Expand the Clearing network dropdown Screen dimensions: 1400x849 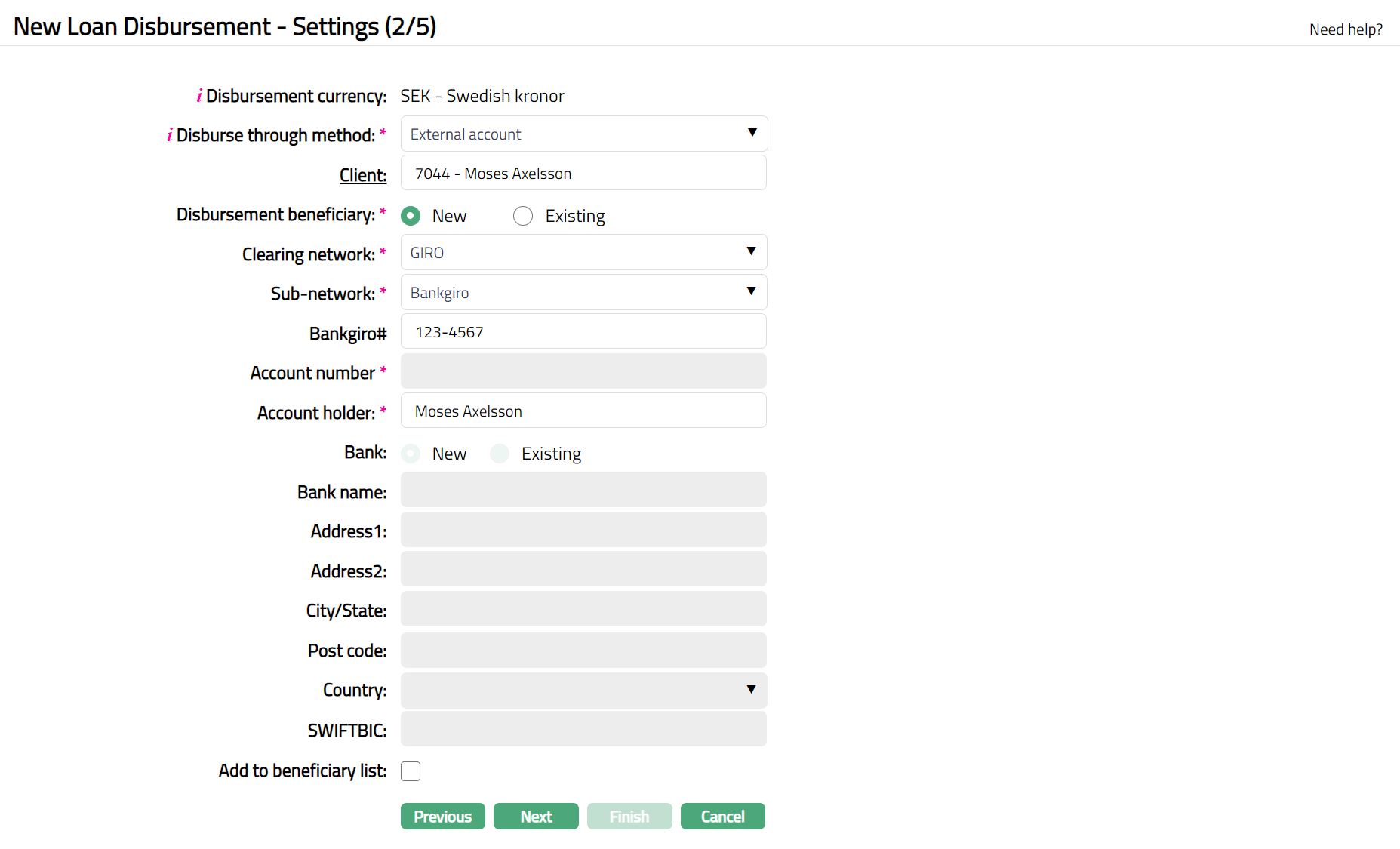coord(583,252)
